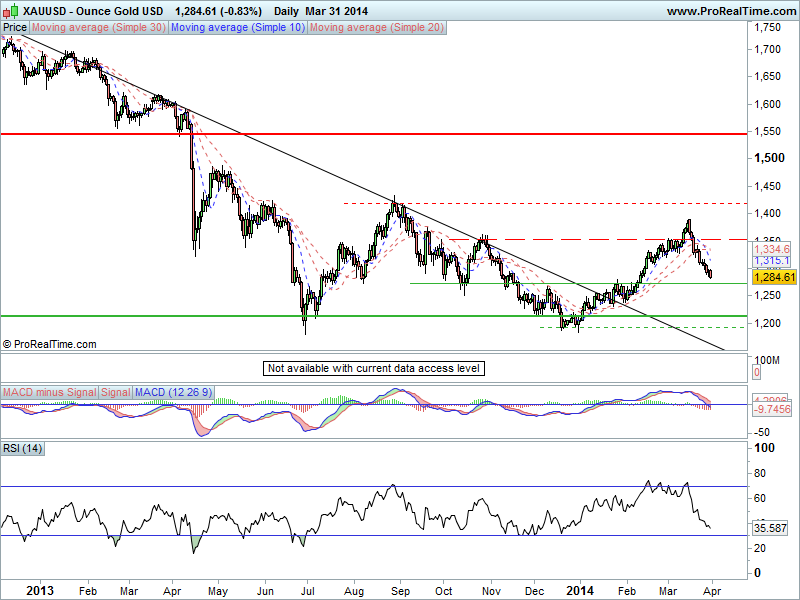Click the 1,550 price axis label

[768, 131]
